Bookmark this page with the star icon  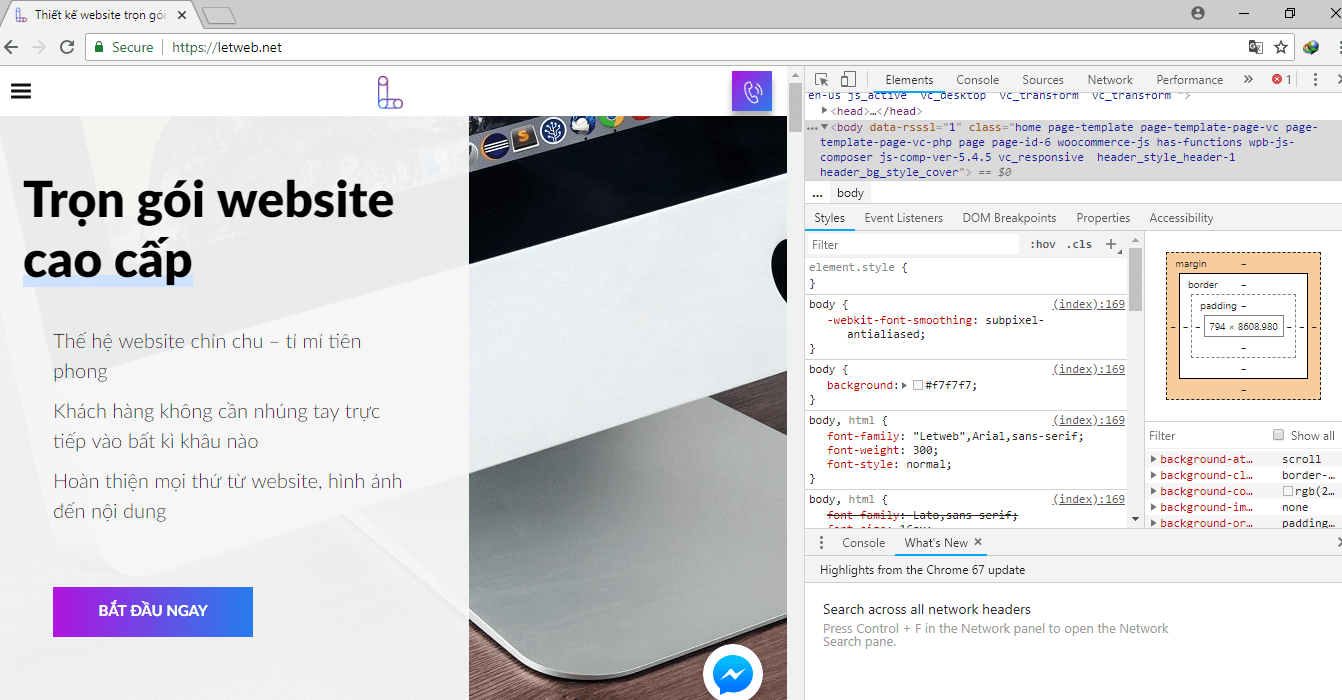pyautogui.click(x=1281, y=47)
